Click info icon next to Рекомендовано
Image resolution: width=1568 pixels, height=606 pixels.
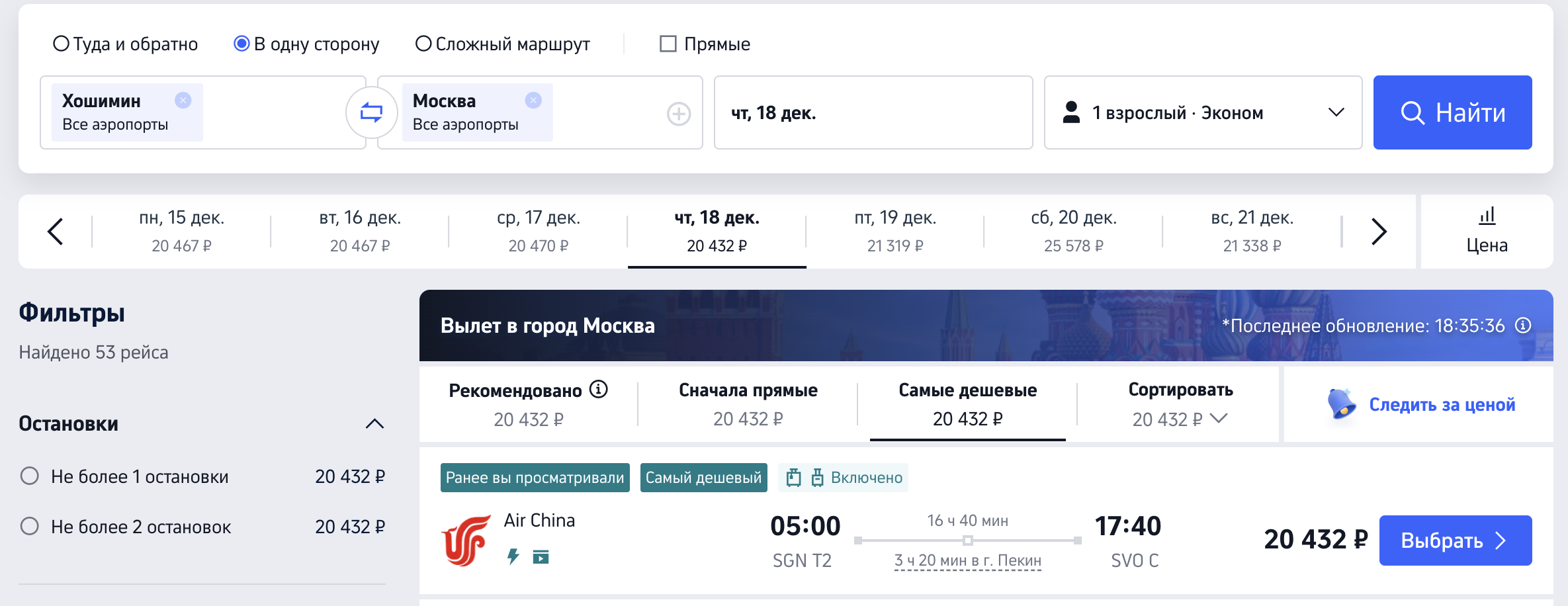tap(599, 389)
